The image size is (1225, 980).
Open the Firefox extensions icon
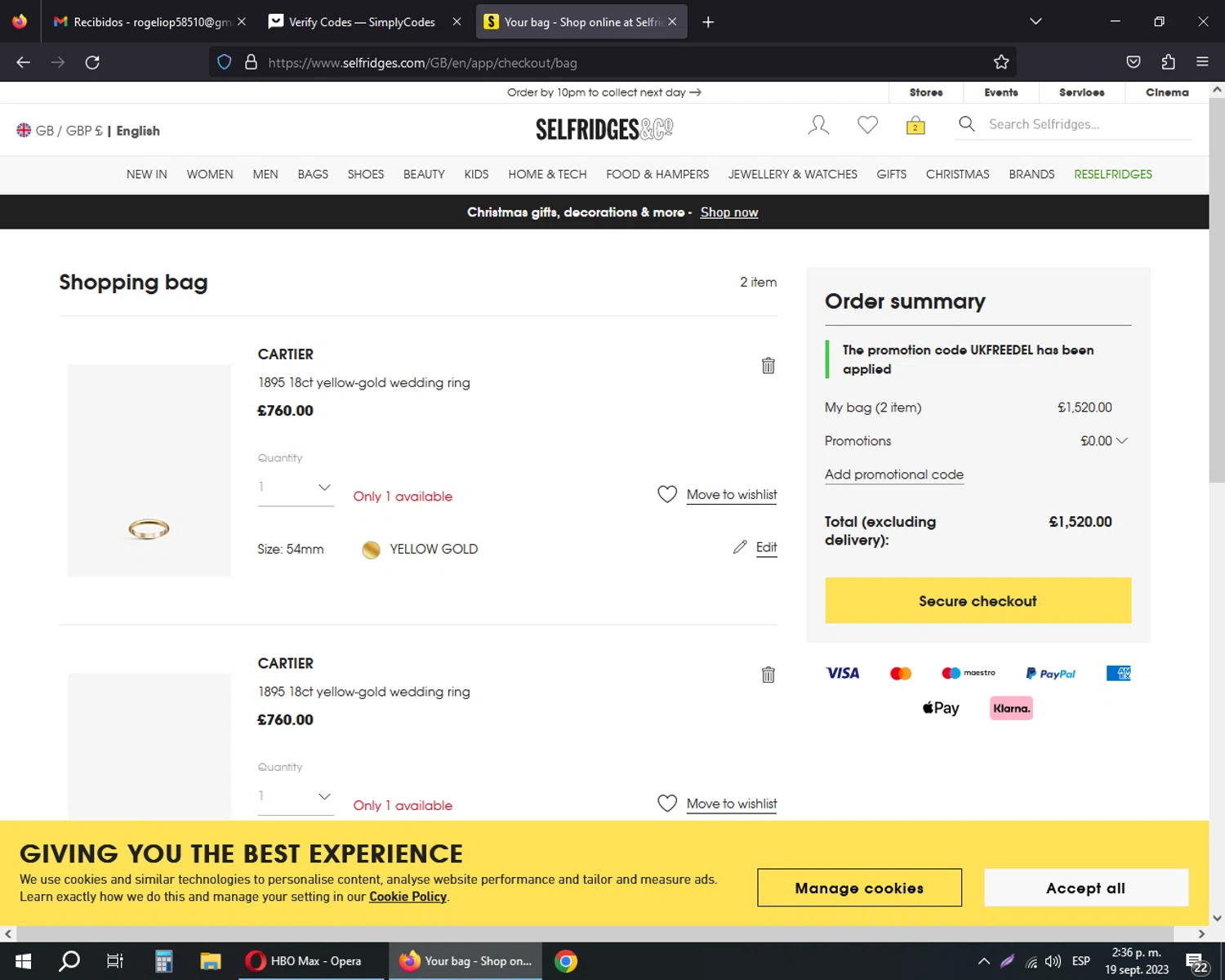click(x=1168, y=62)
